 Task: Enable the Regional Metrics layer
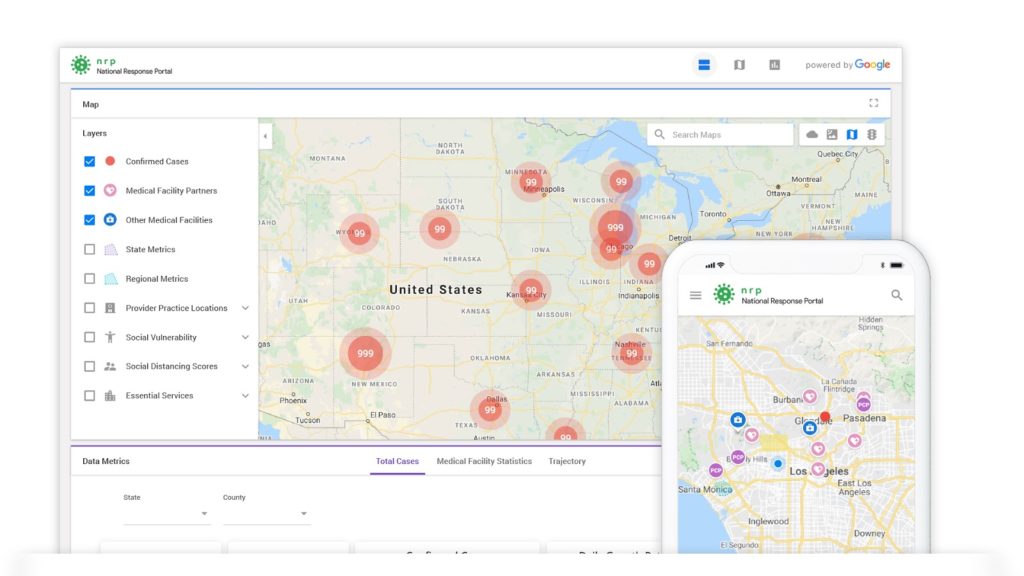(89, 279)
